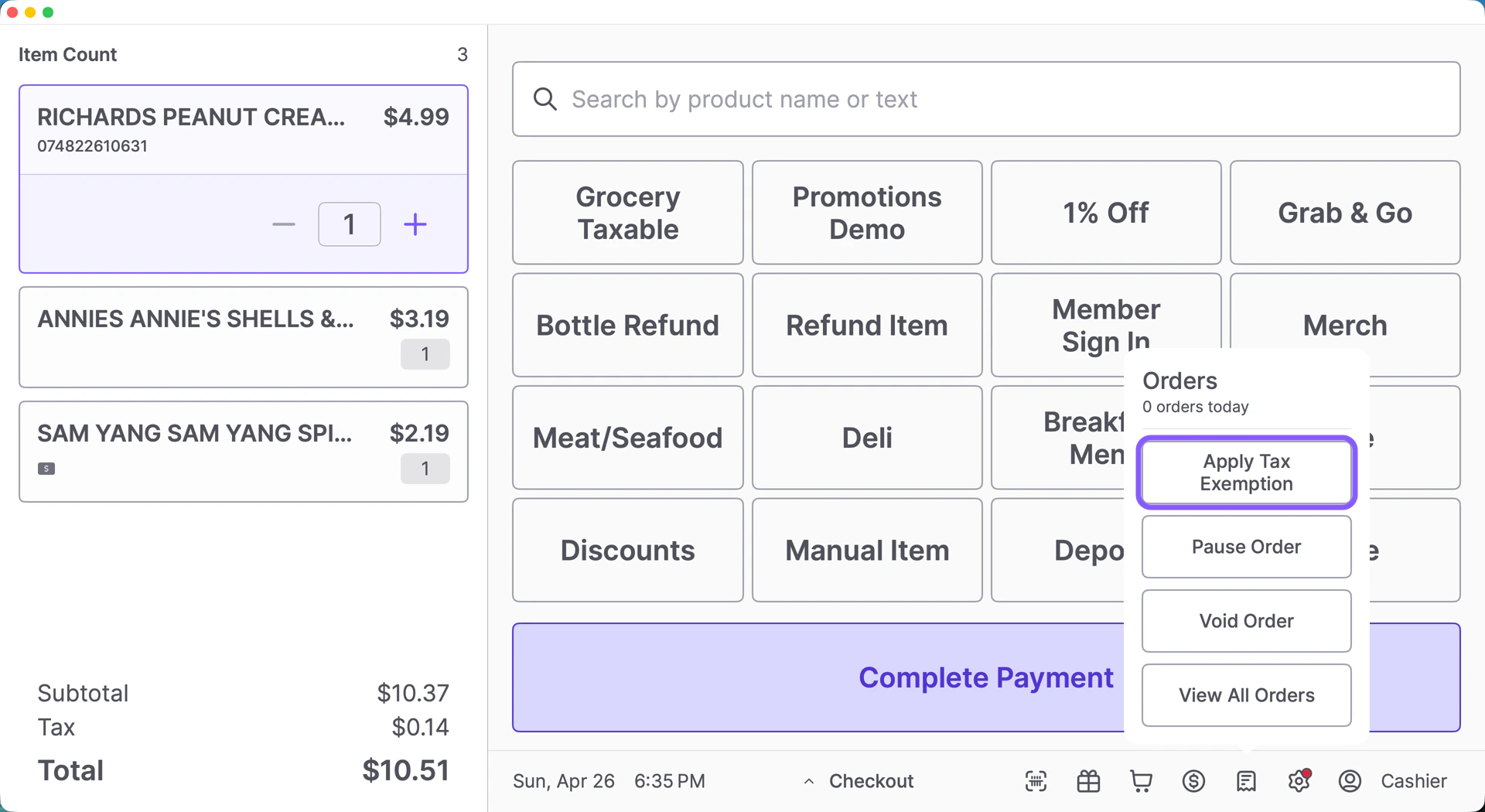Screen dimensions: 1485x812
Task: Click the dollar sign cash icon
Action: click(x=1193, y=781)
